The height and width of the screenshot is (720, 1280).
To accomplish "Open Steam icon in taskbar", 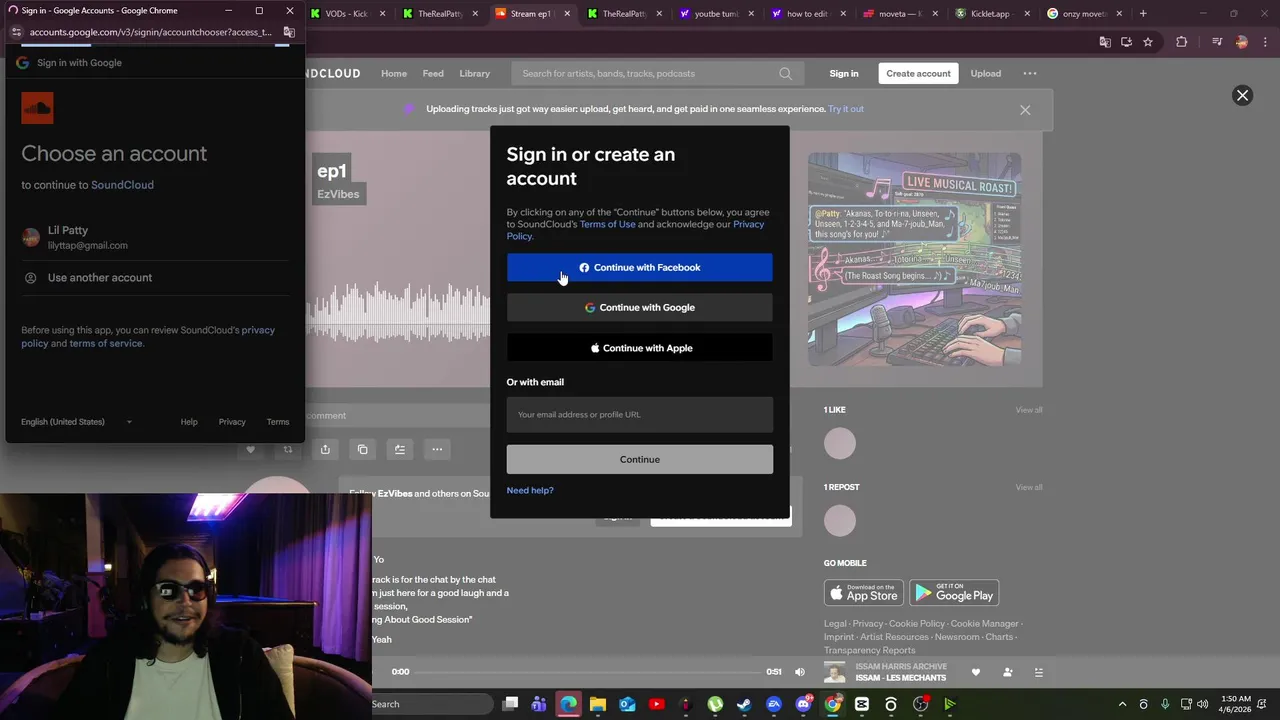I will point(744,704).
